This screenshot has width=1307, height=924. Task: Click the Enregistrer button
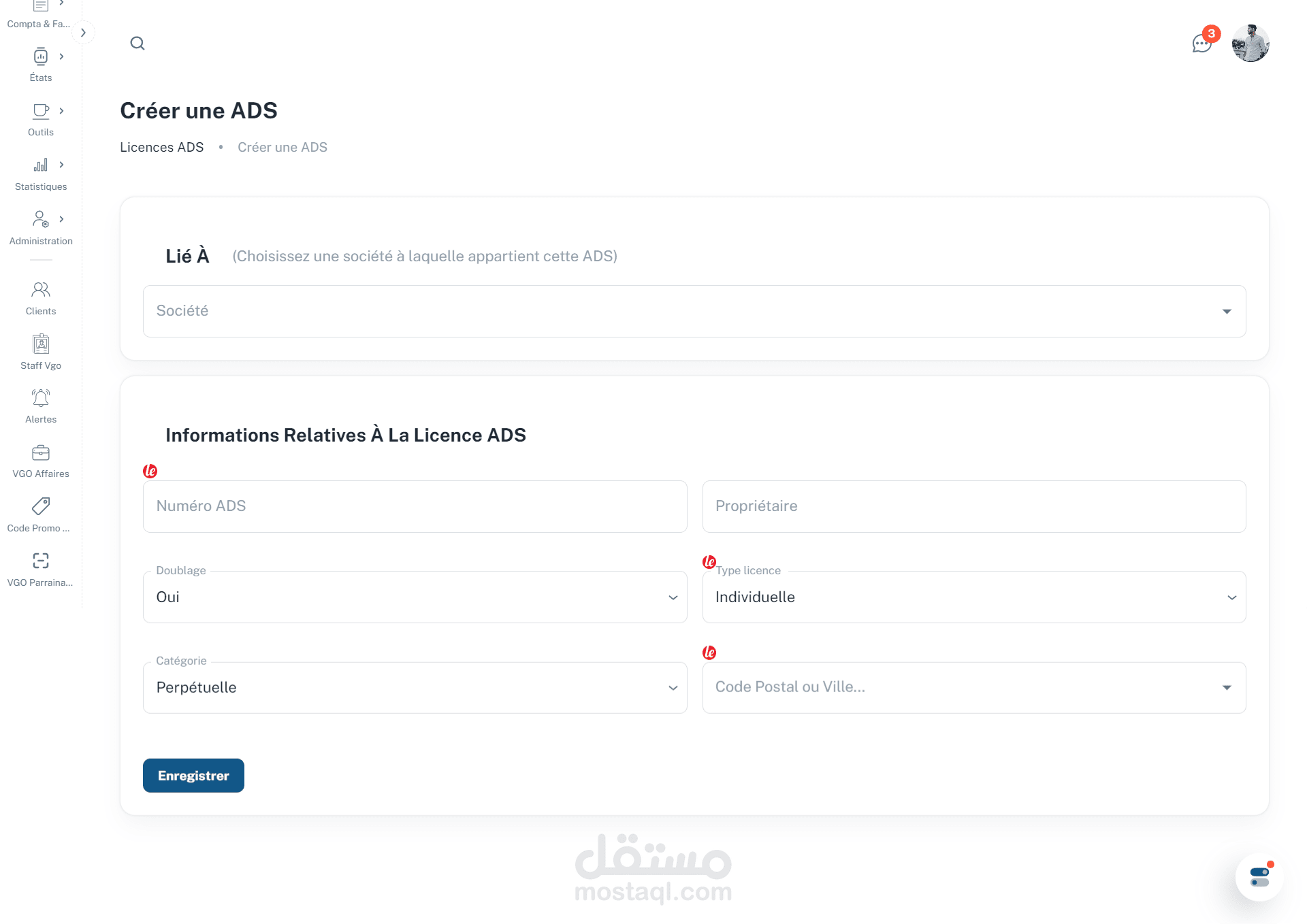tap(193, 776)
